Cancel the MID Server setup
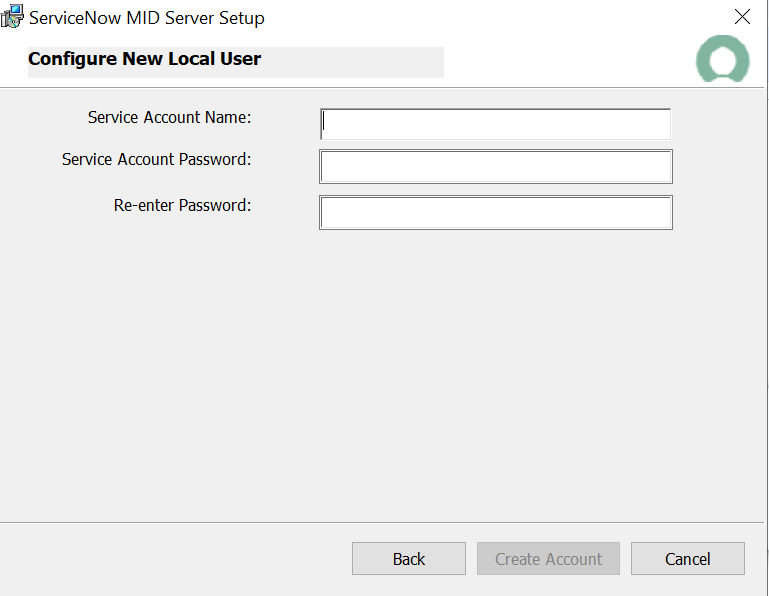The height and width of the screenshot is (596, 769). [x=687, y=559]
